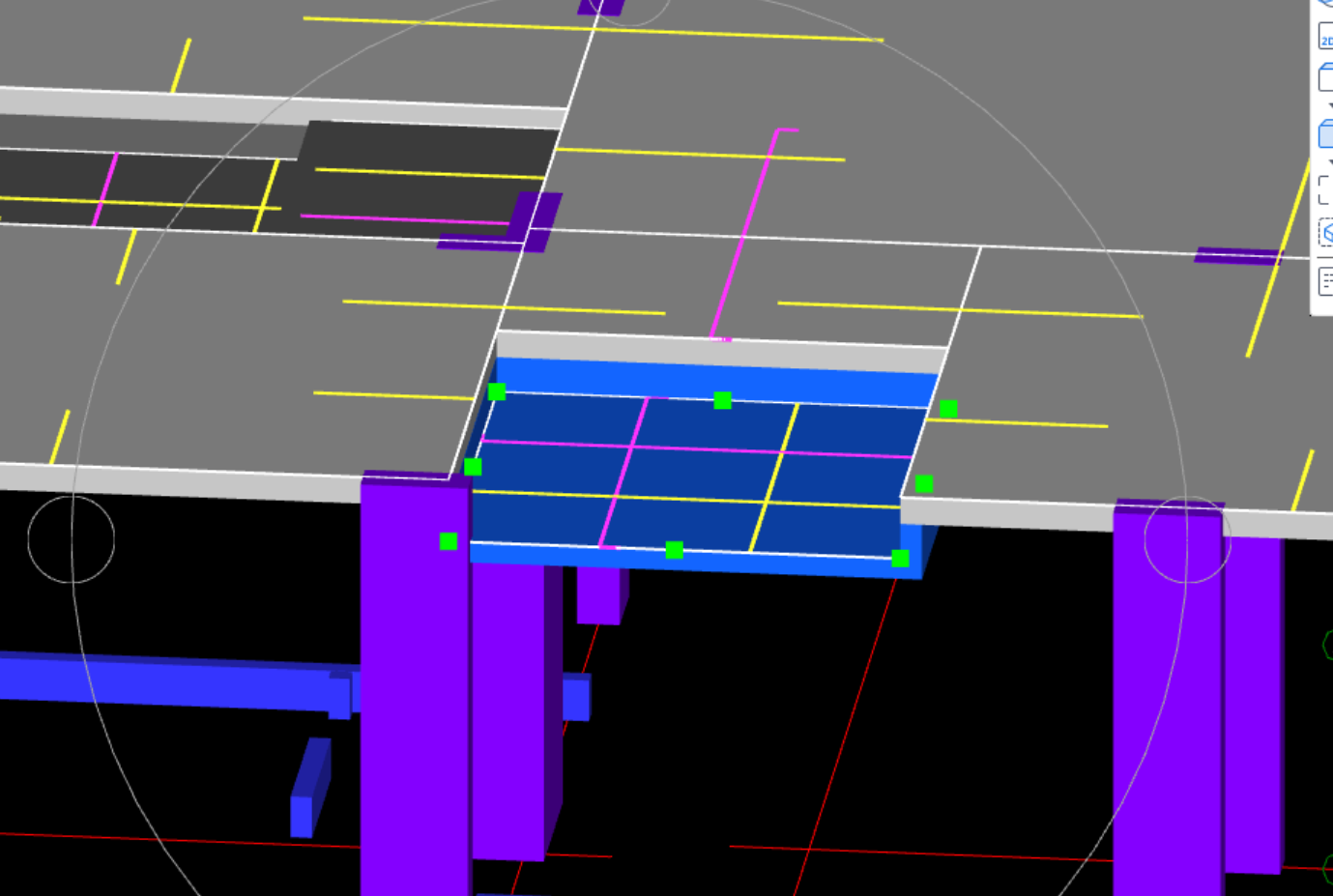Screen dimensions: 1333x896
Task: Open the list panel icon in toolbar
Action: click(x=1326, y=280)
